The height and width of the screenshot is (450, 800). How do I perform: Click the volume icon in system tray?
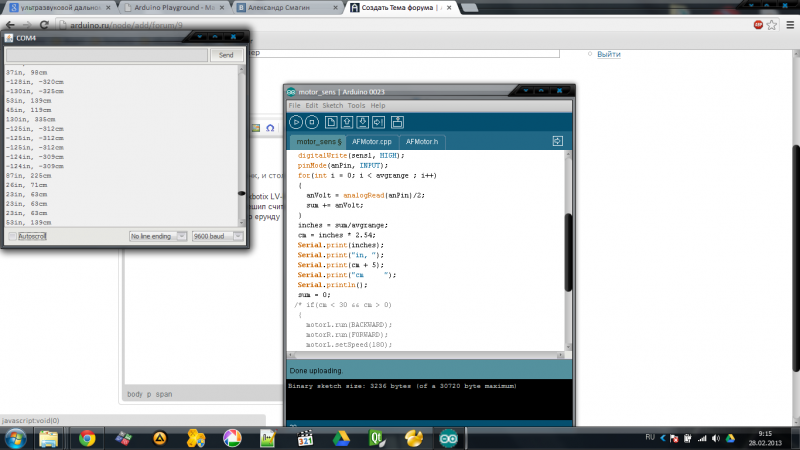(x=716, y=438)
